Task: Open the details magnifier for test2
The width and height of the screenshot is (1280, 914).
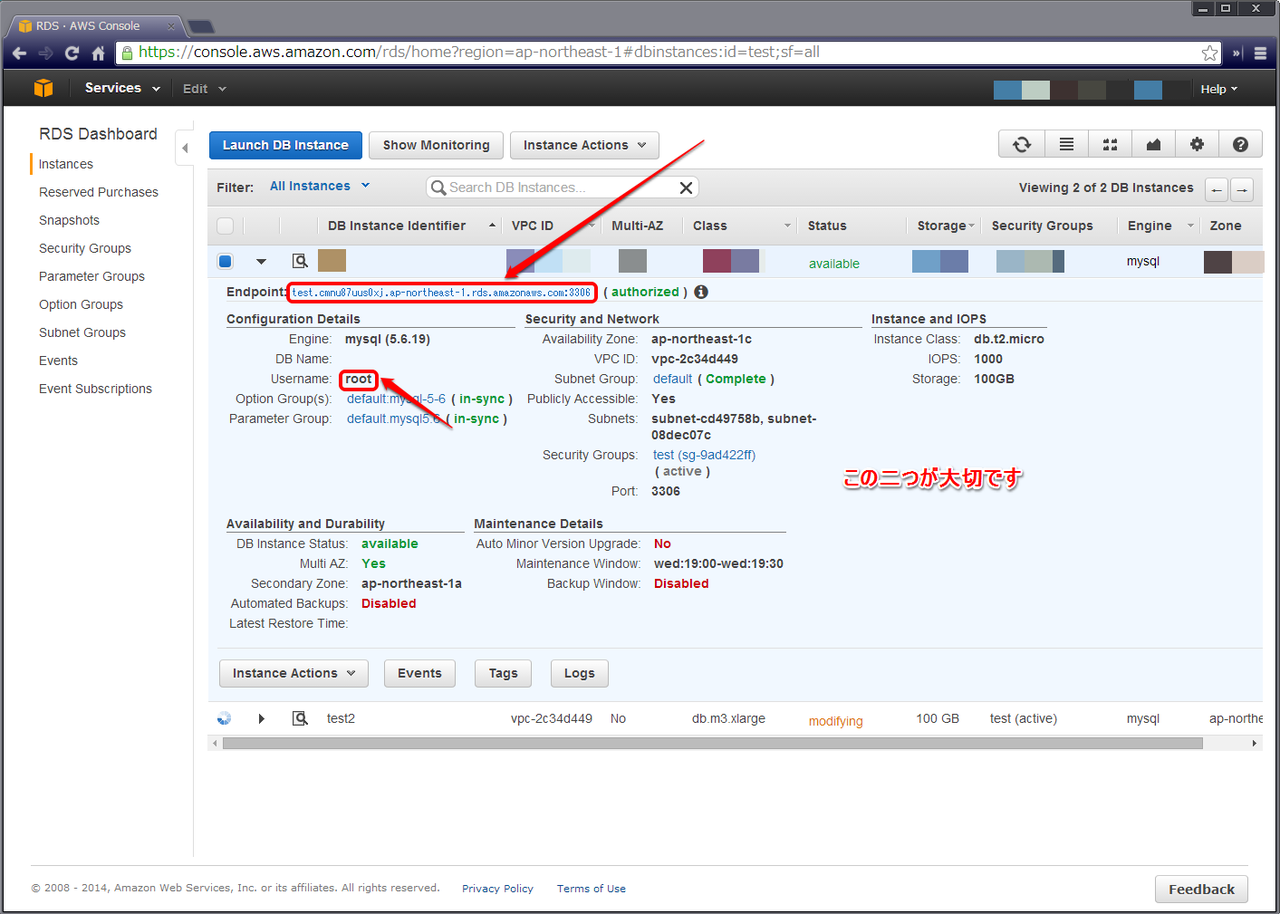Action: tap(300, 718)
